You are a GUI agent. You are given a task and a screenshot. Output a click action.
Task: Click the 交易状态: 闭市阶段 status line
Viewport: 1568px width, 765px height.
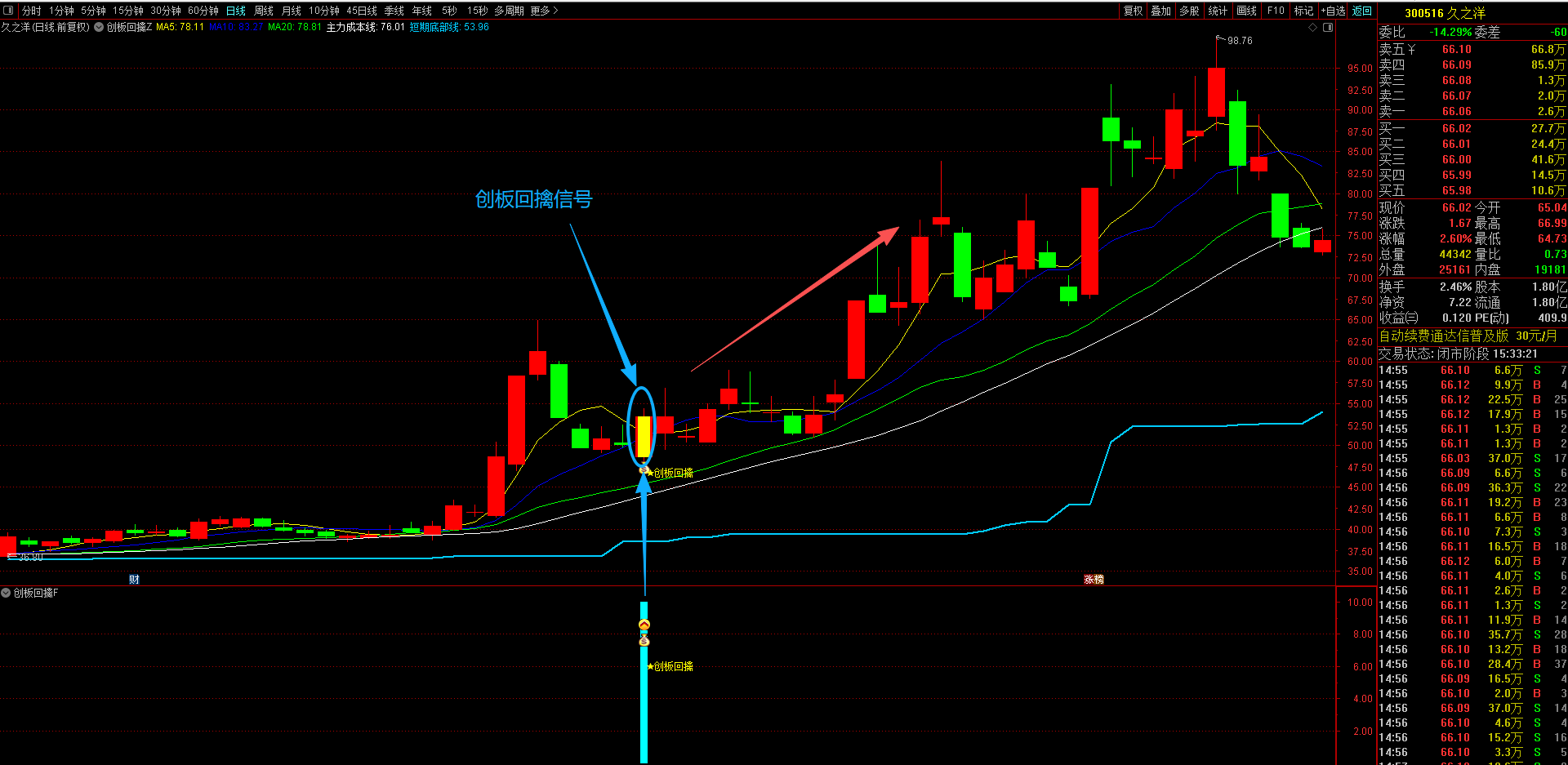coord(1459,354)
